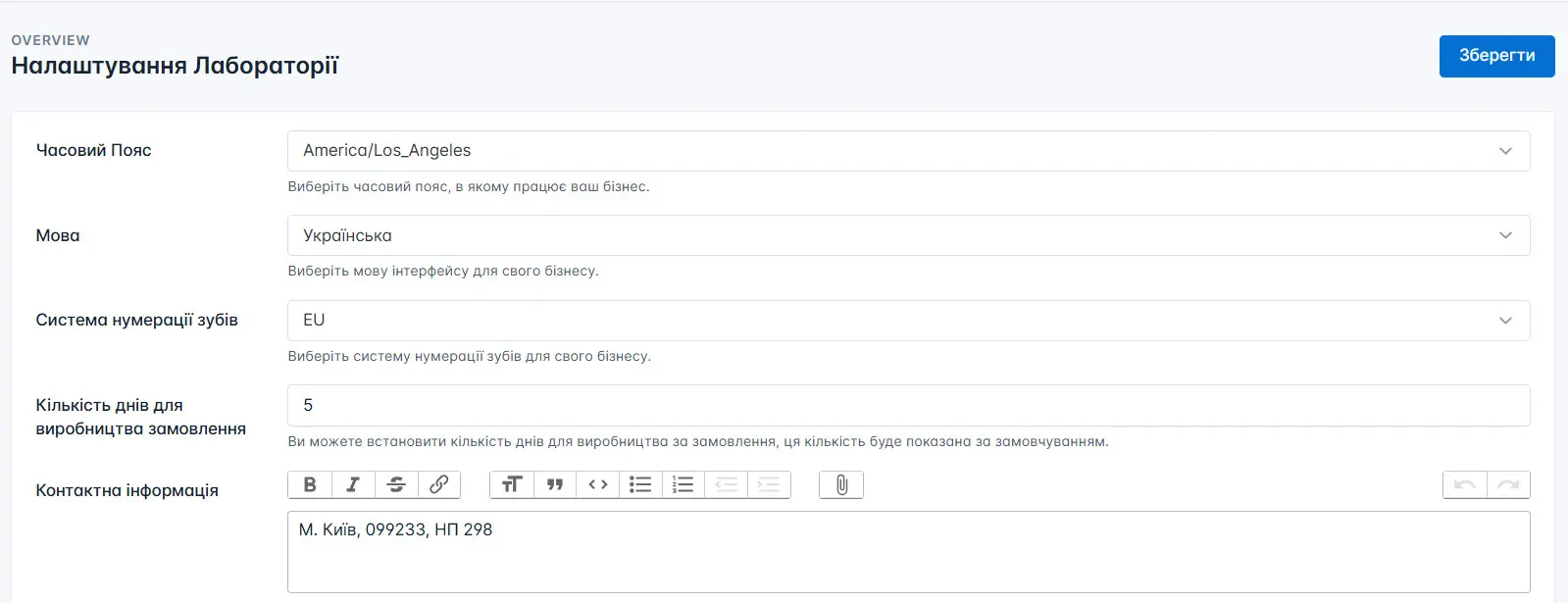1568x603 pixels.
Task: Toggle bold formatting in the contact editor
Action: 310,484
